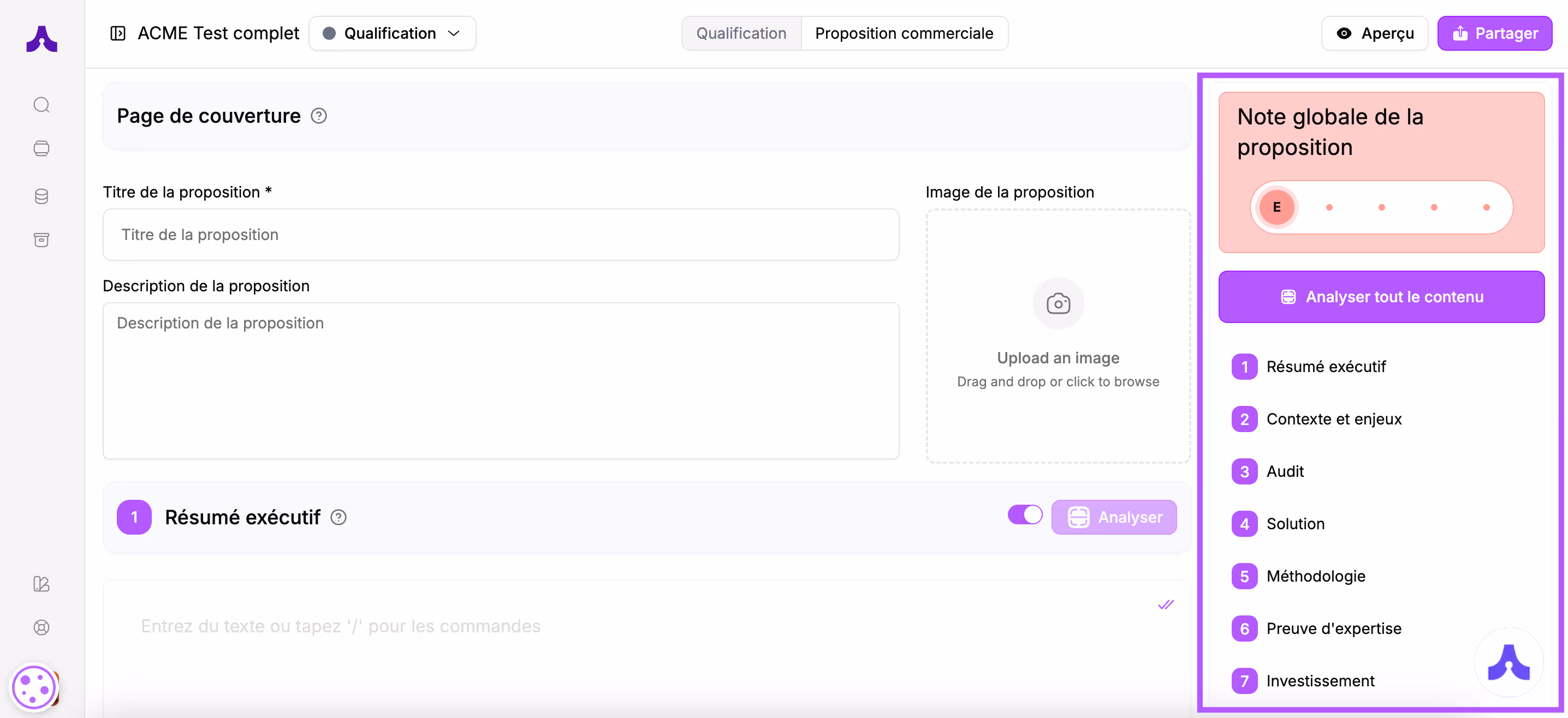This screenshot has width=1568, height=718.
Task: Click the Aperçu preview button
Action: click(x=1374, y=33)
